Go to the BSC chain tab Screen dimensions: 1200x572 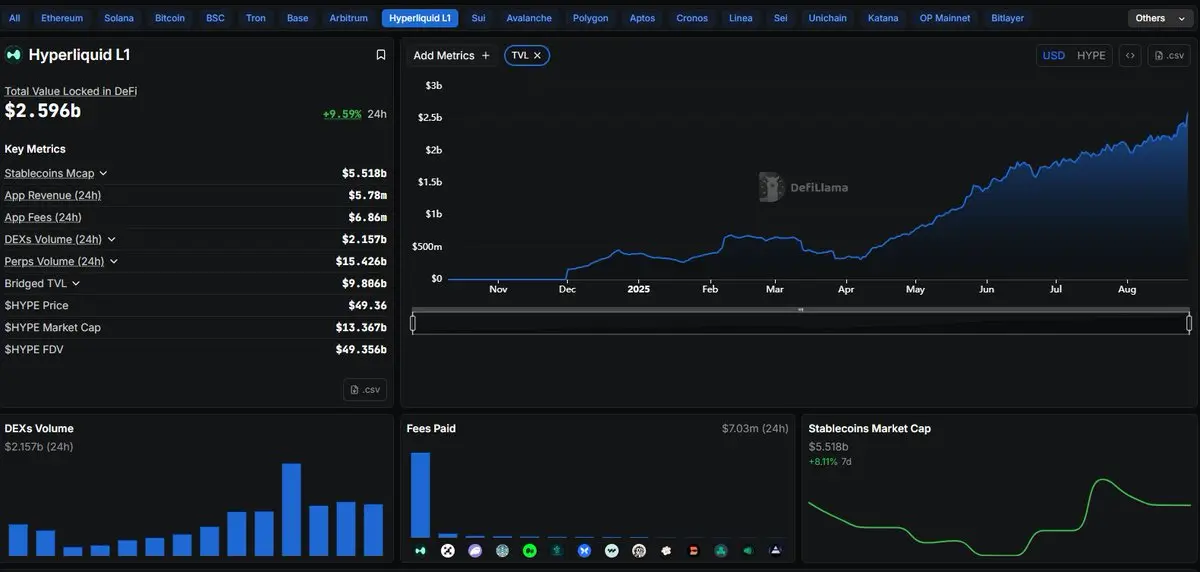215,18
